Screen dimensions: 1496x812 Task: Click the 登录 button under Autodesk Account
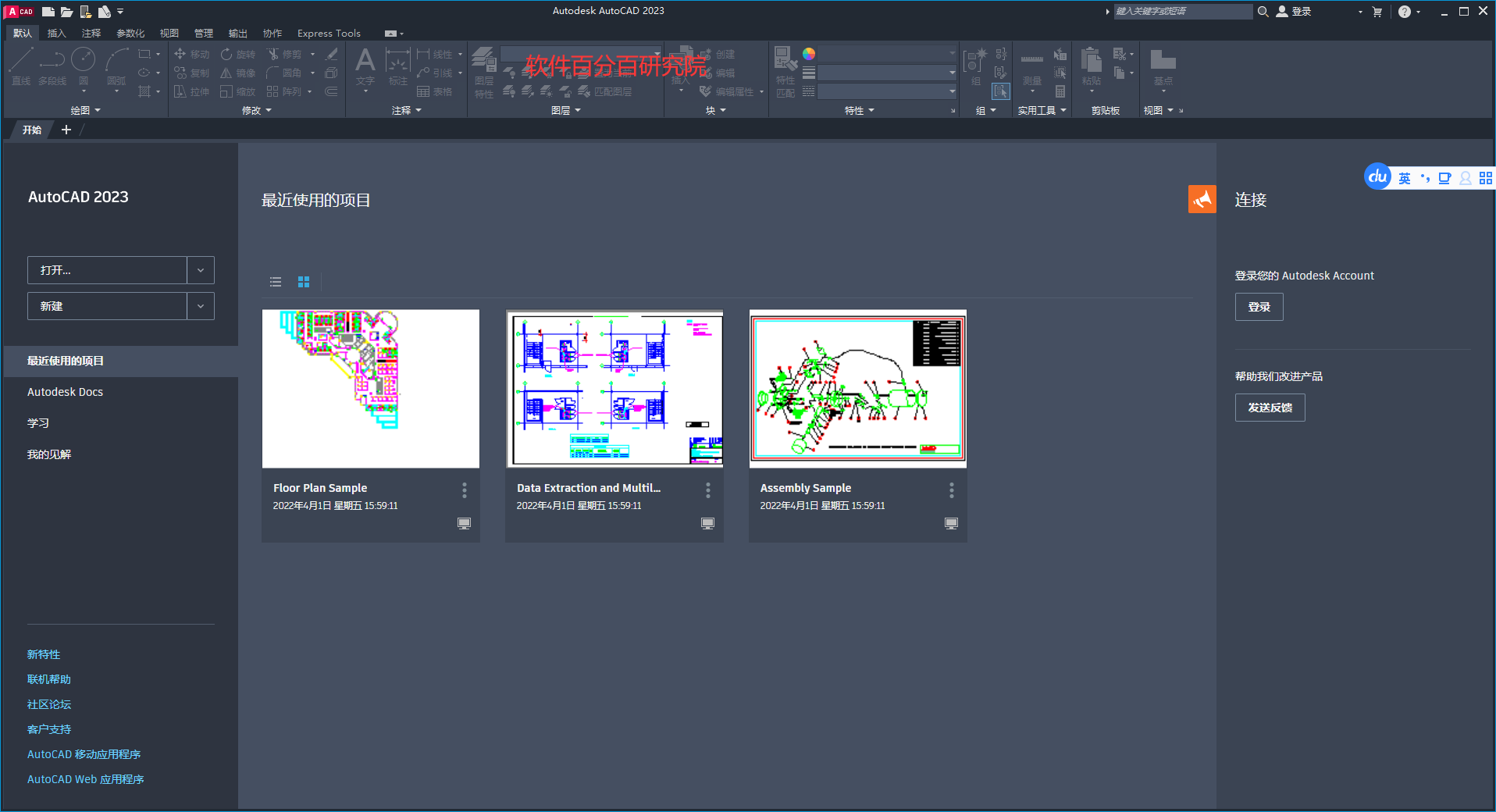pyautogui.click(x=1259, y=307)
